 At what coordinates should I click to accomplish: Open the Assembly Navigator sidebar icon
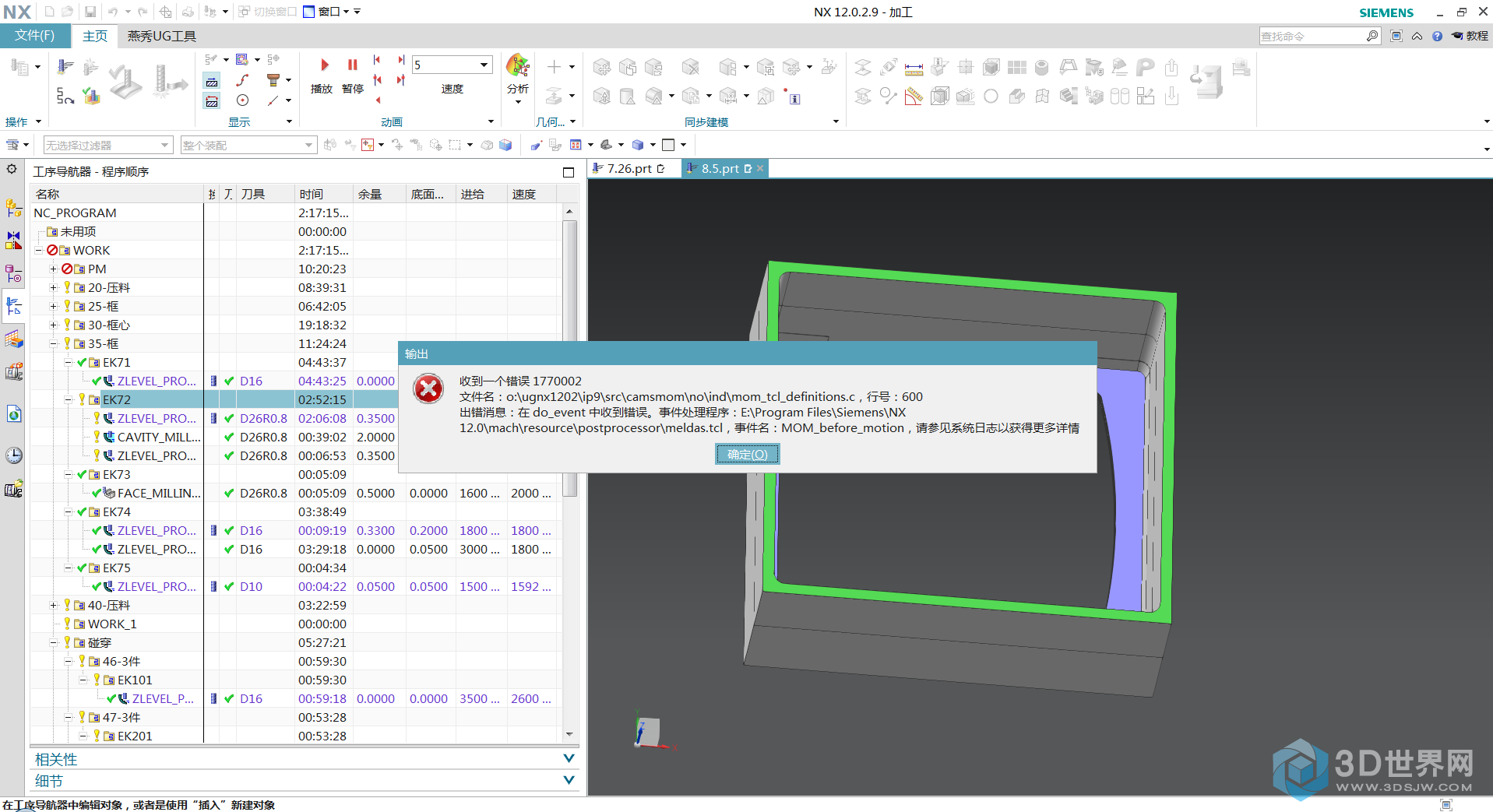click(14, 208)
